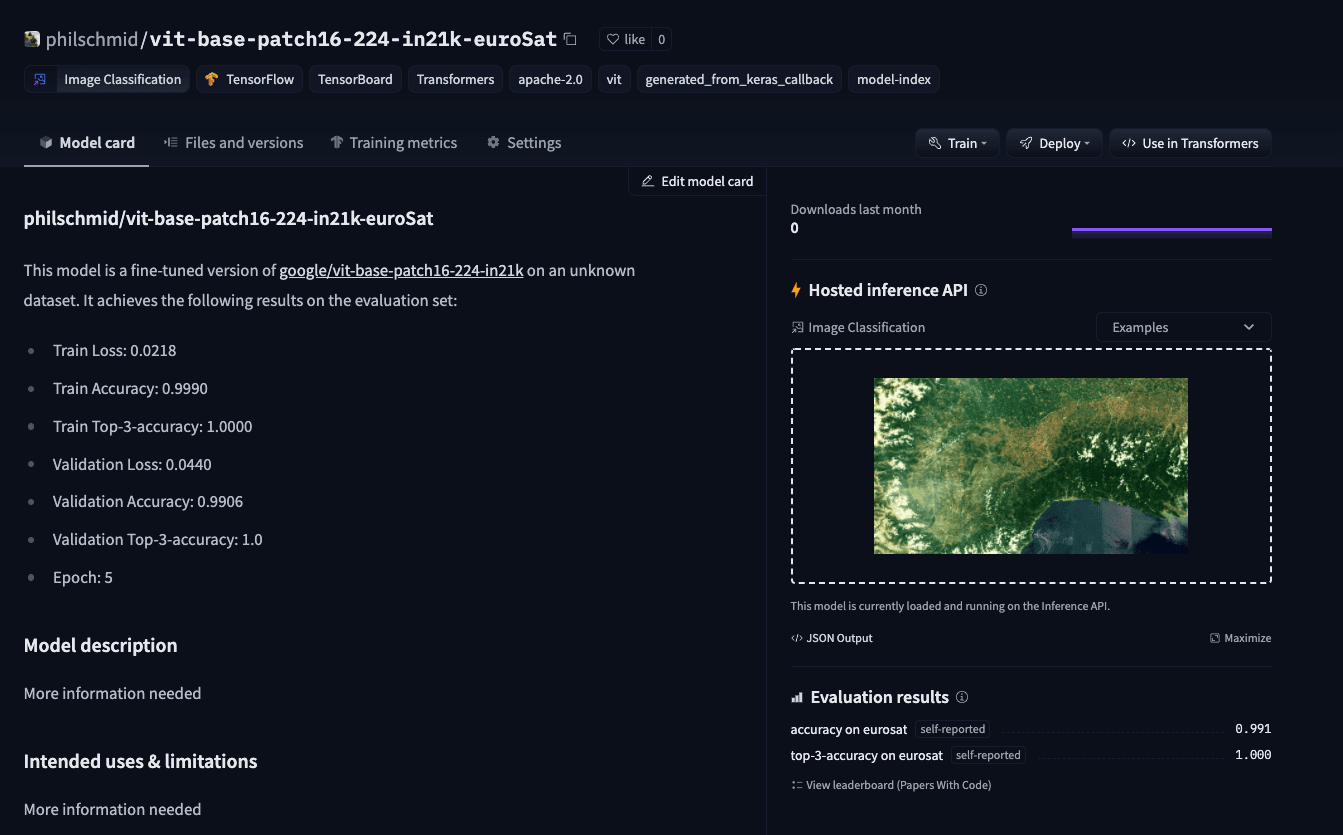Click the 'Model description' heading
This screenshot has height=835, width=1343.
pos(101,645)
